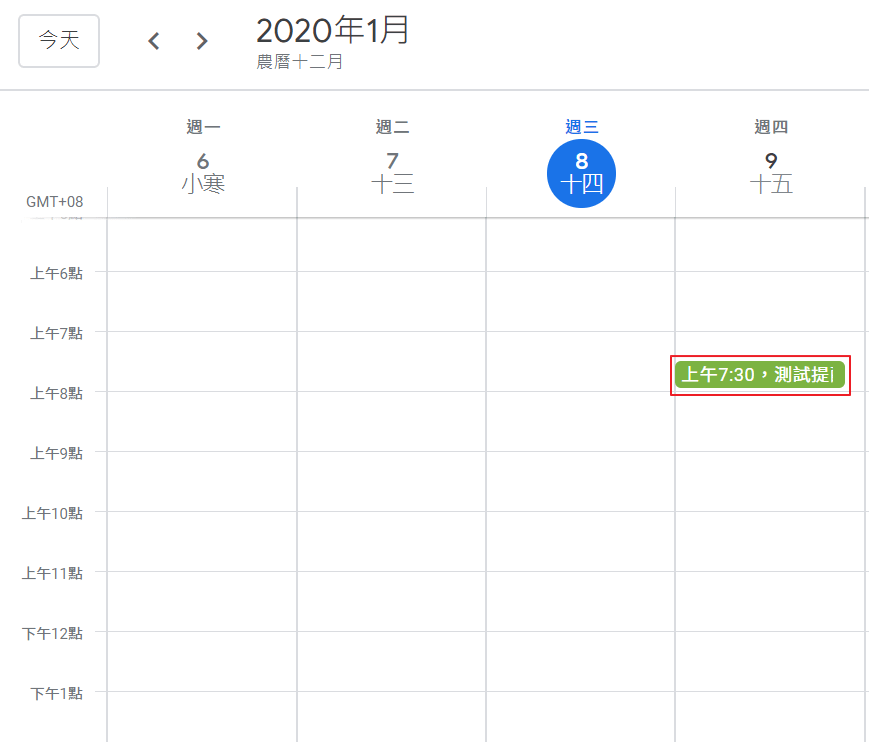Viewport: 869px width, 742px height.
Task: Click the 上午11點 time slot on Tuesday
Action: (391, 601)
